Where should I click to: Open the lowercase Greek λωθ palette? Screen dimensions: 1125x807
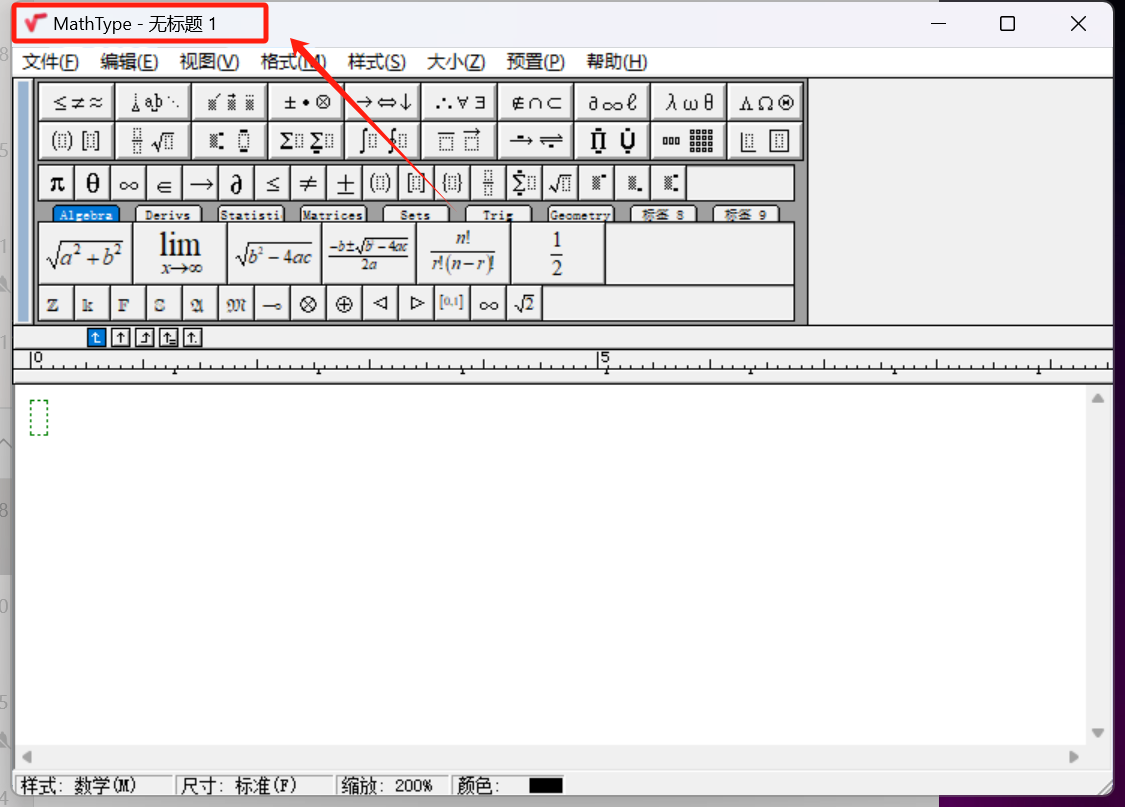pyautogui.click(x=689, y=103)
